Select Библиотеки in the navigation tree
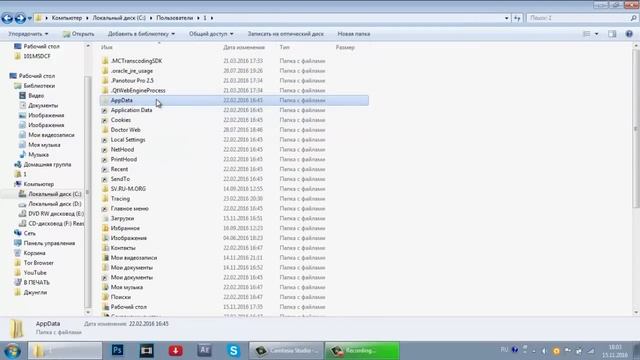The height and width of the screenshot is (360, 640). 39,86
